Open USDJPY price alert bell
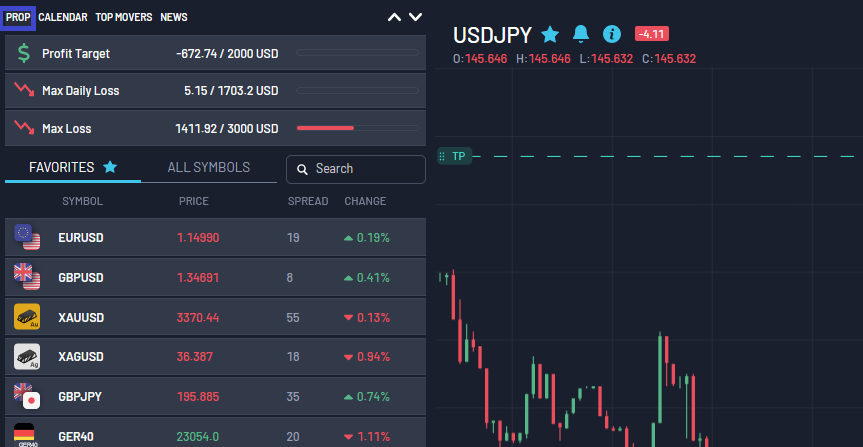The image size is (863, 447). click(581, 35)
